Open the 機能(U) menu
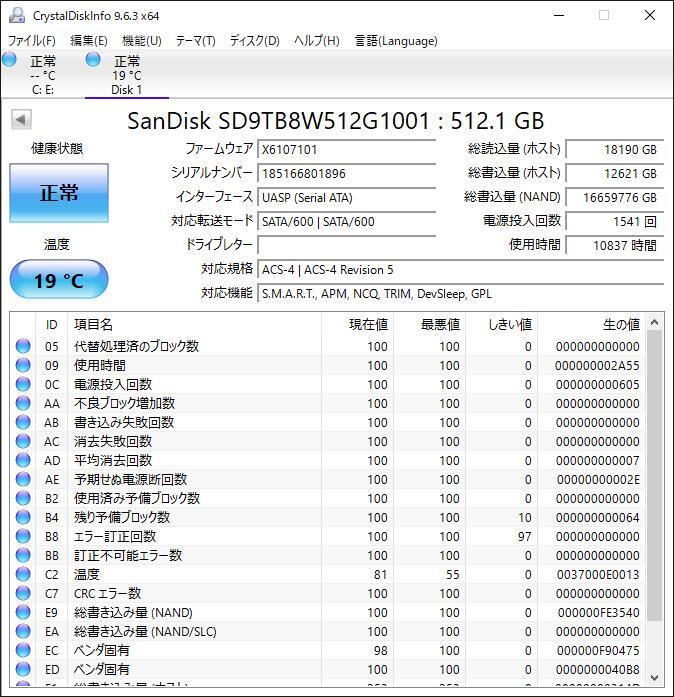The height and width of the screenshot is (697, 674). [141, 41]
